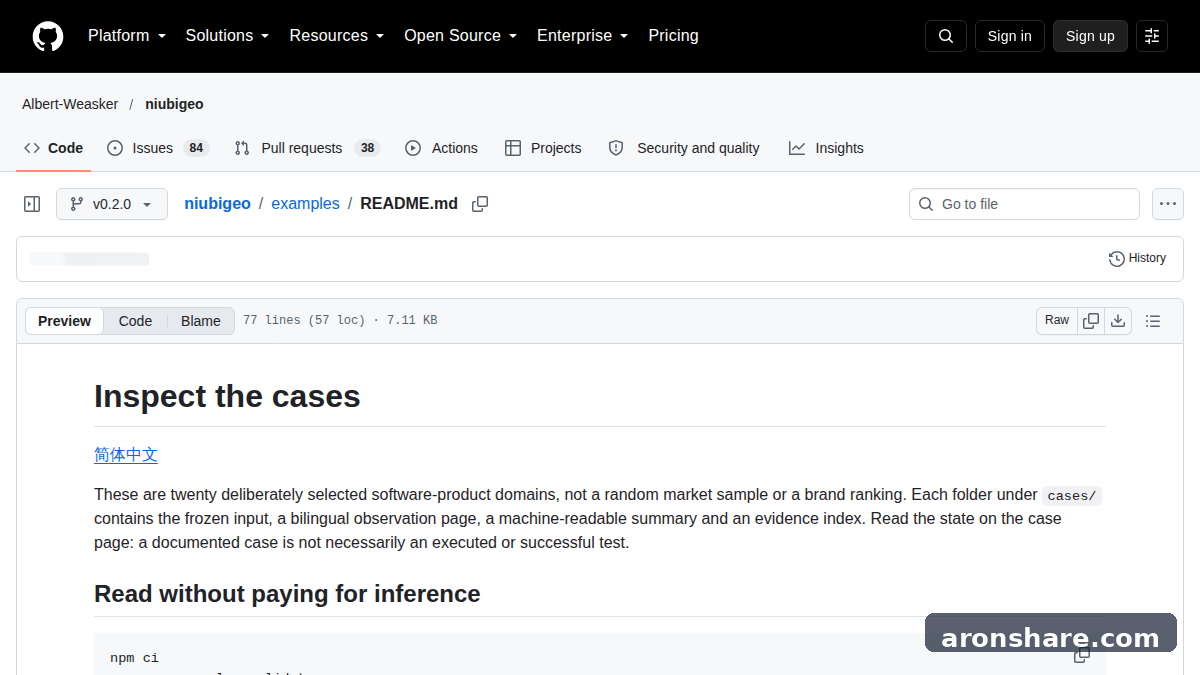The height and width of the screenshot is (675, 1200).
Task: Switch to the Actions tab
Action: [441, 148]
